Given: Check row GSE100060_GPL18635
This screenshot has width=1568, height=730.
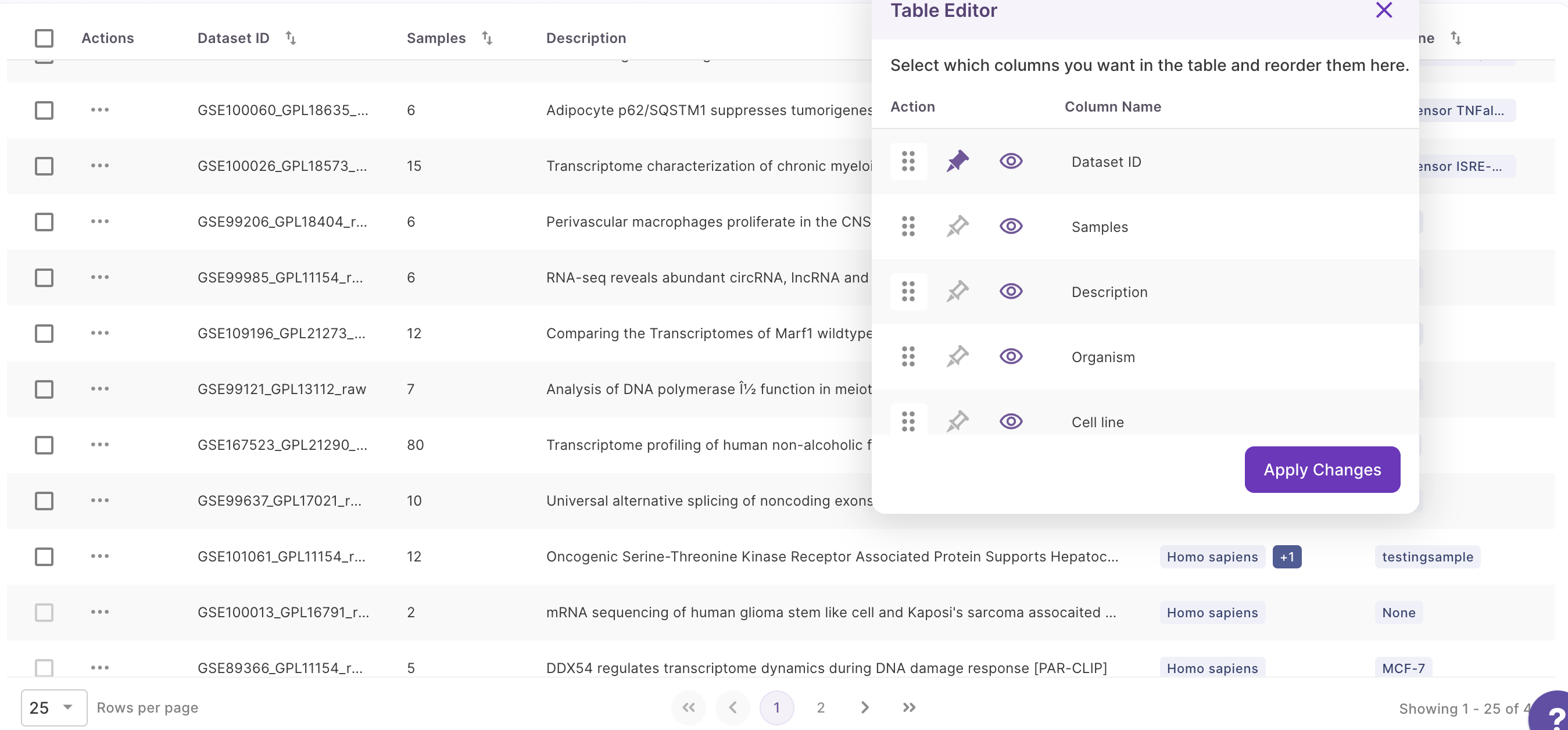Looking at the screenshot, I should point(44,110).
